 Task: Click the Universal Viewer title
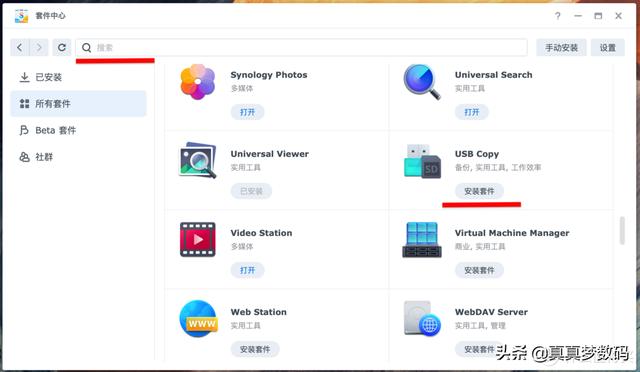point(269,154)
